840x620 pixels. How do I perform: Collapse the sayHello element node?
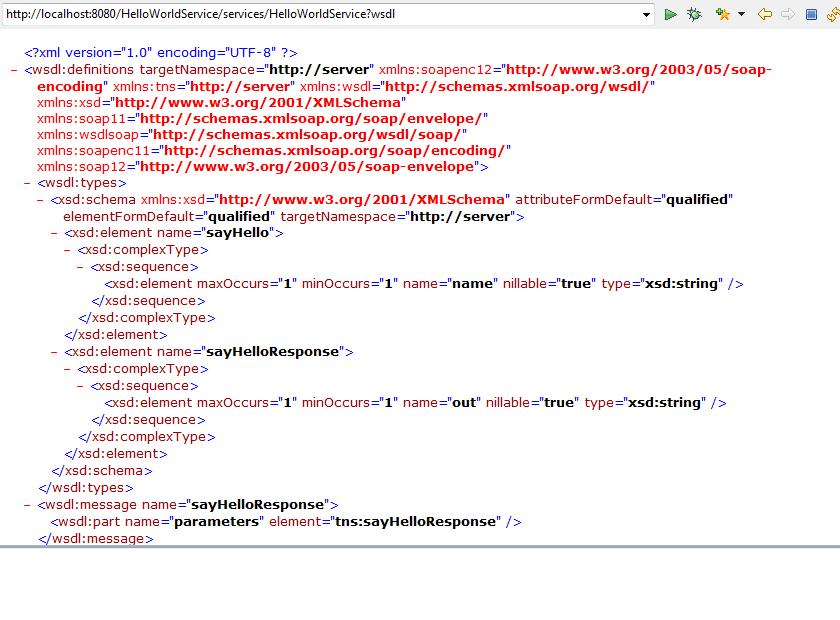52,233
